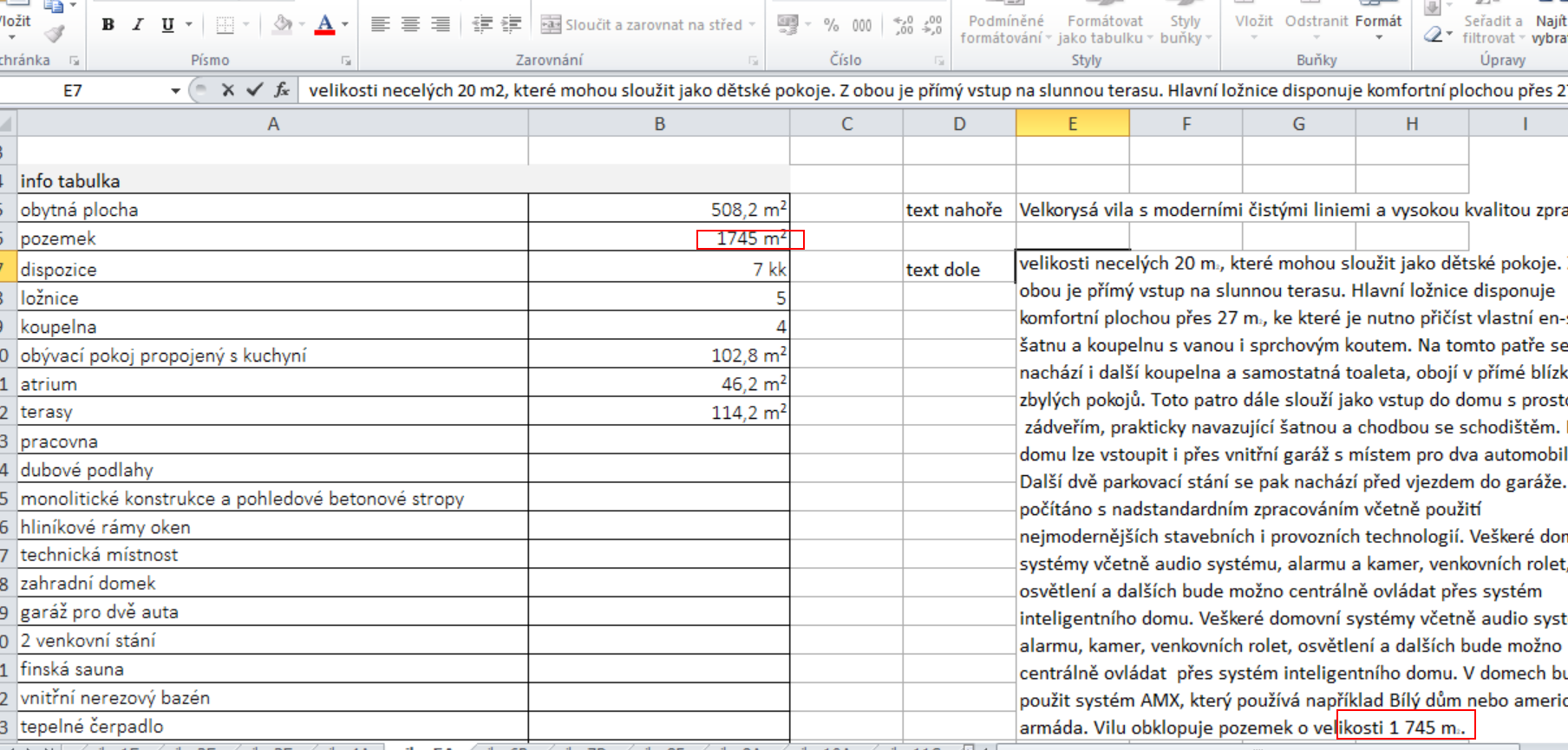1568x750 pixels.
Task: Apply thousands separator 000 style
Action: [x=861, y=25]
